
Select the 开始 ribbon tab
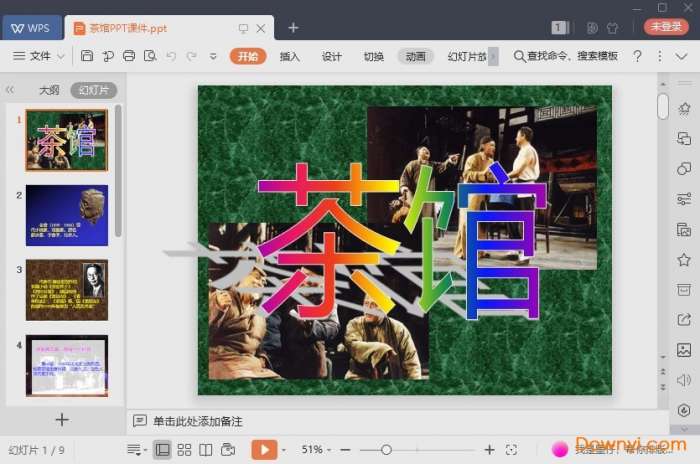click(x=248, y=56)
